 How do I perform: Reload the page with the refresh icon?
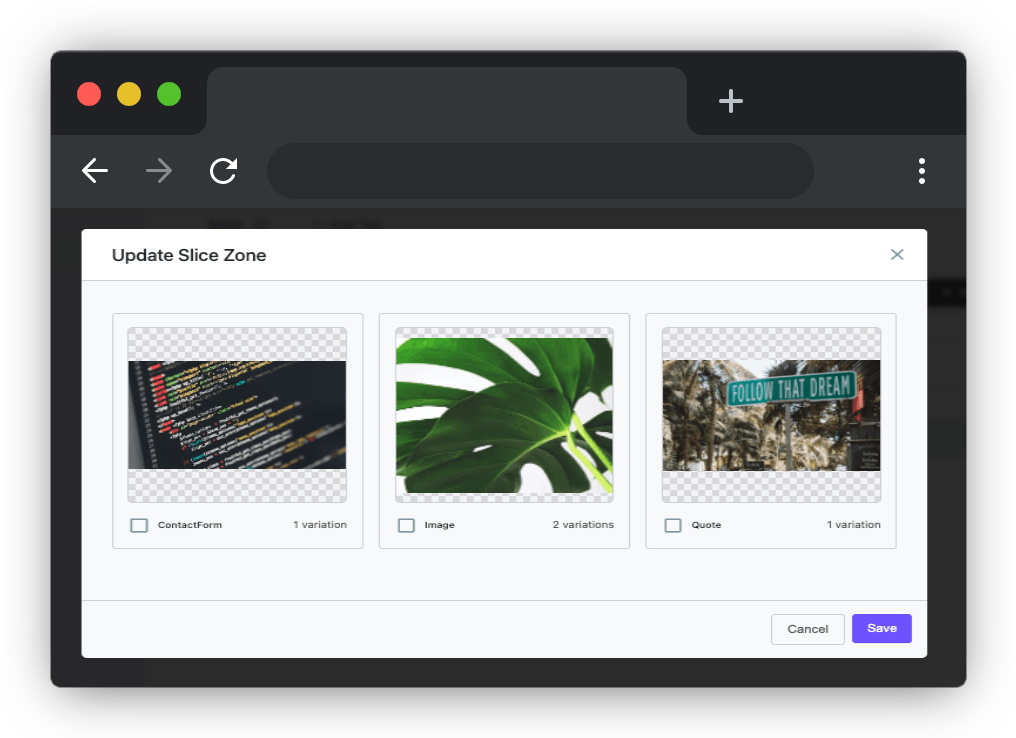(x=224, y=171)
